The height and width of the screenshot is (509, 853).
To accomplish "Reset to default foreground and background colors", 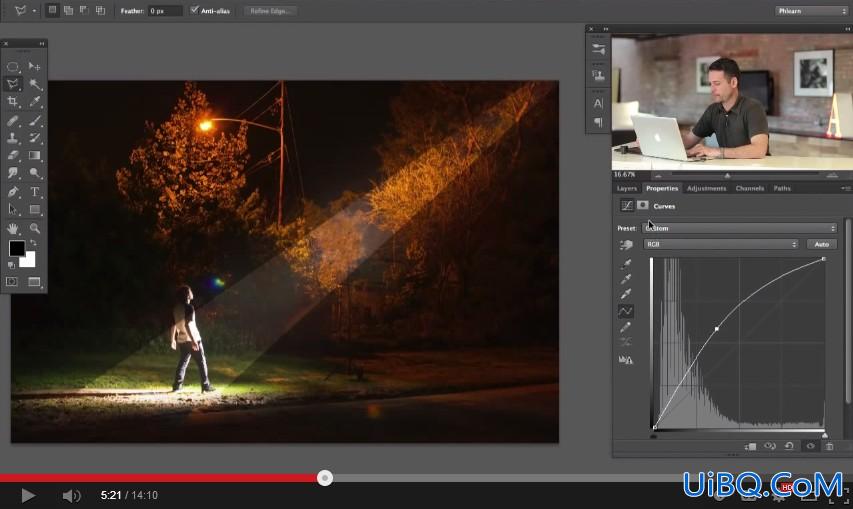I will pyautogui.click(x=11, y=265).
